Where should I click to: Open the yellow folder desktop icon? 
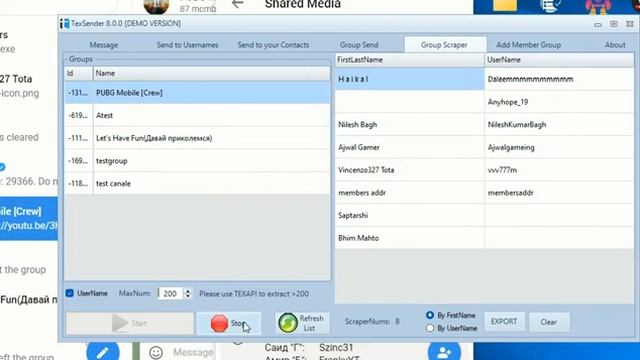[x=505, y=5]
